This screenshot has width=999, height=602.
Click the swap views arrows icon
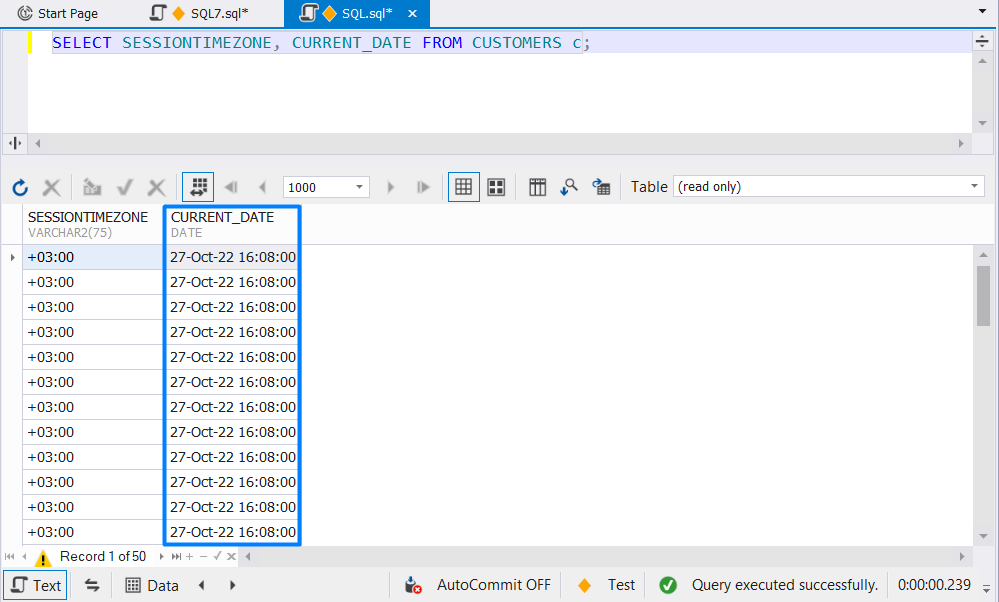pos(92,585)
